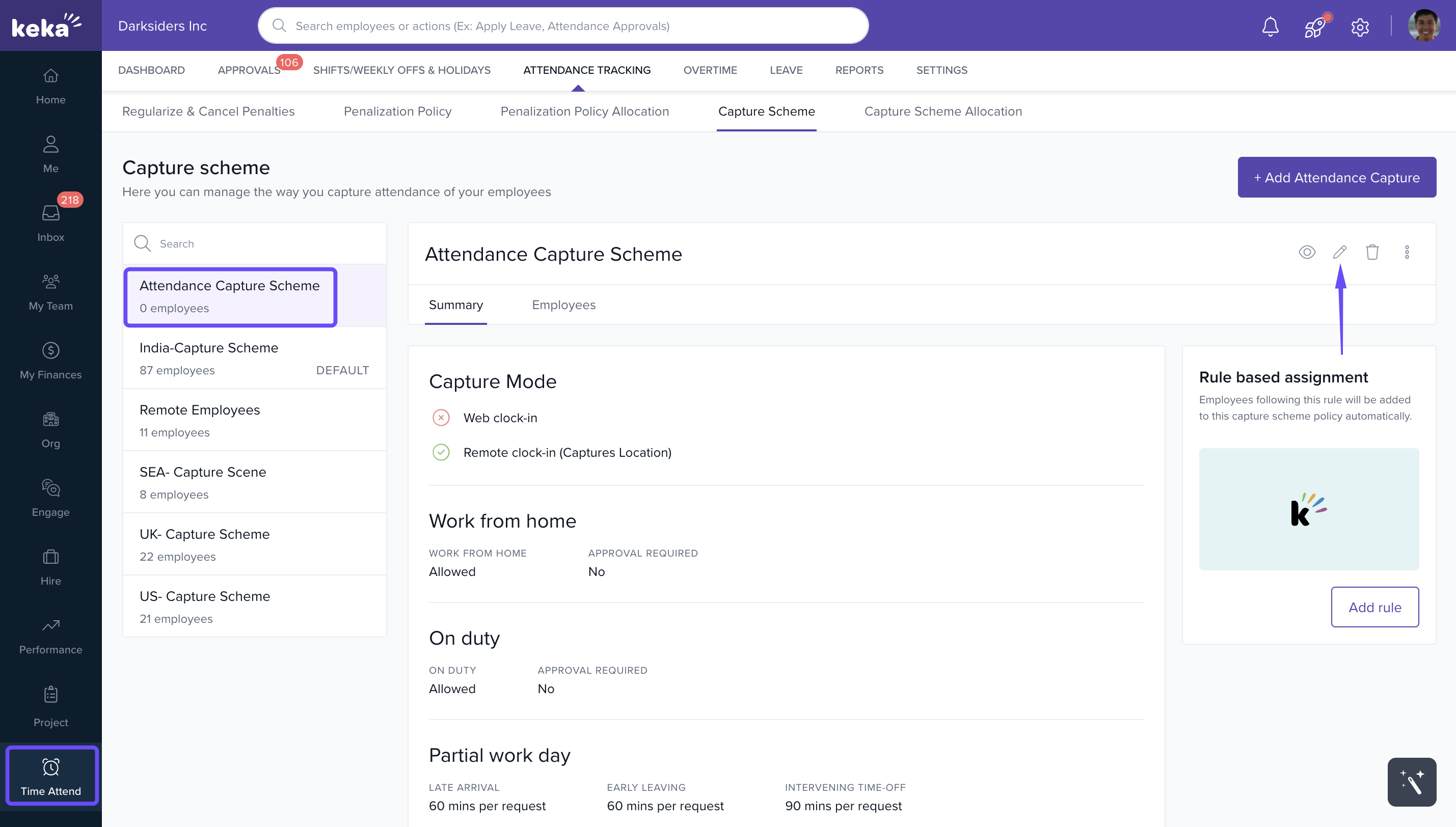The height and width of the screenshot is (827, 1456).
Task: Click the Add rule button
Action: 1374,607
